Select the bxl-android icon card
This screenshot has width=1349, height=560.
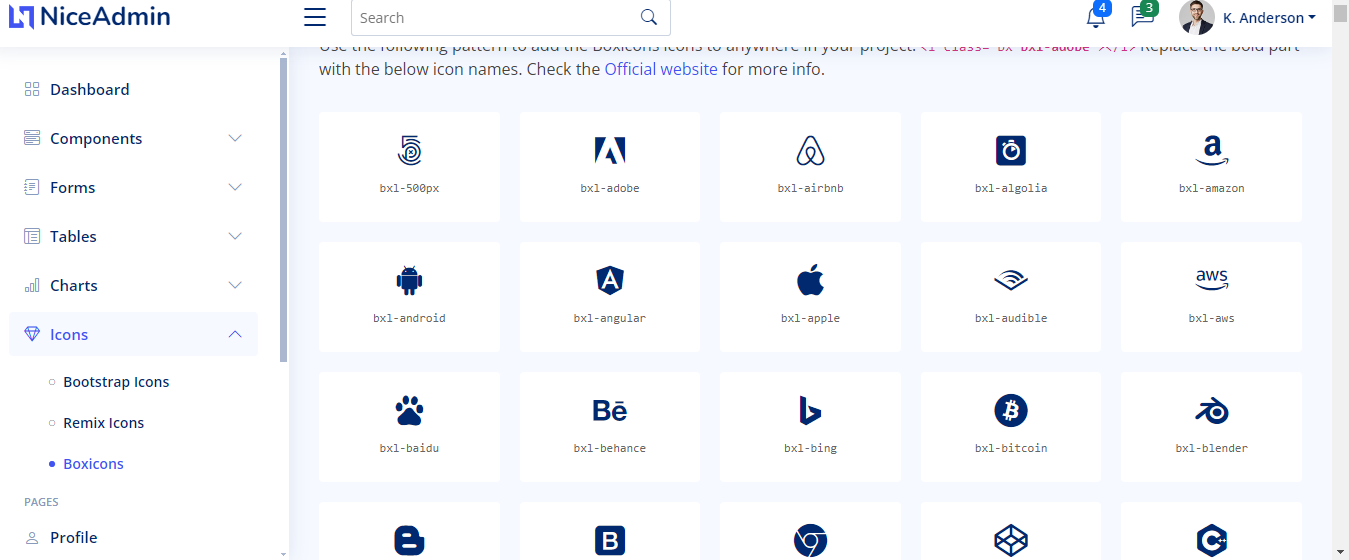(409, 297)
